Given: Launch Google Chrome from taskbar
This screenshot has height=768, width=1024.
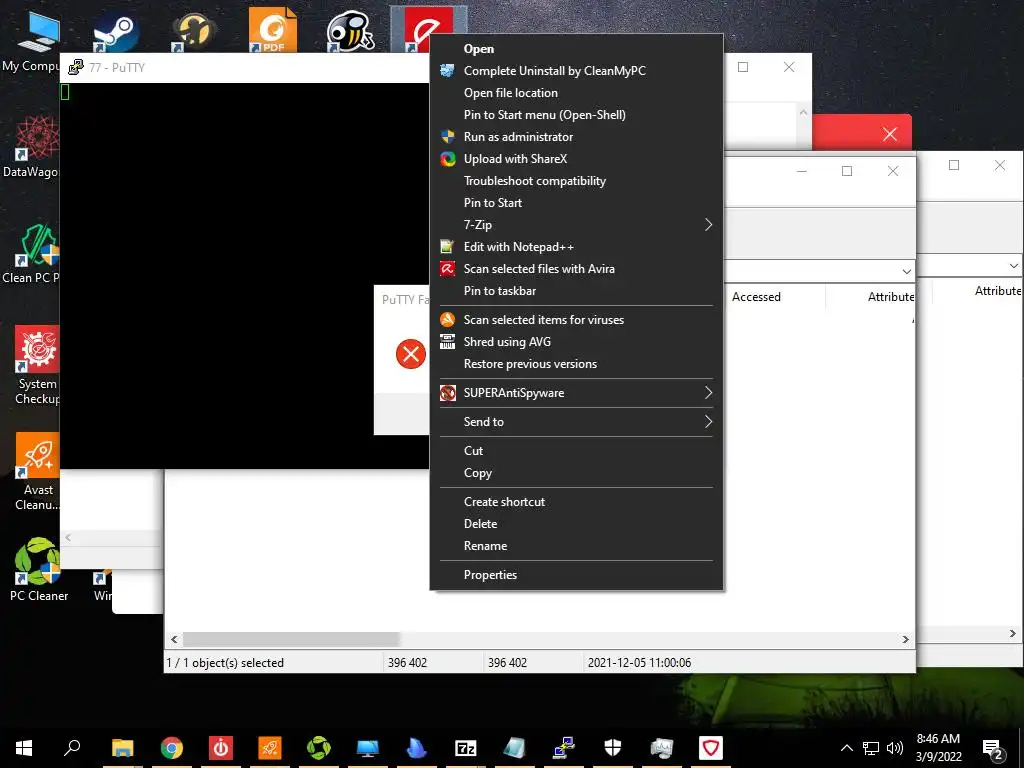Looking at the screenshot, I should coord(172,748).
